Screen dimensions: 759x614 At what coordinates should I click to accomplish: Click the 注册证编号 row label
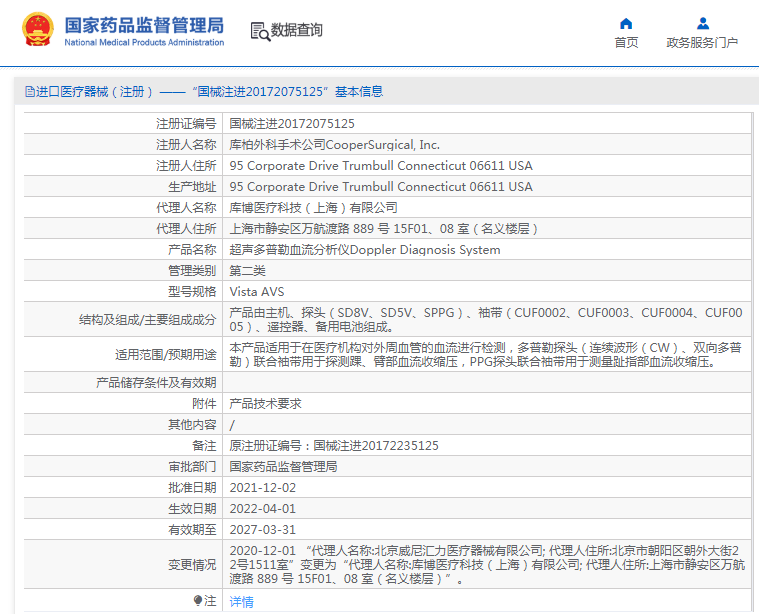pyautogui.click(x=186, y=123)
